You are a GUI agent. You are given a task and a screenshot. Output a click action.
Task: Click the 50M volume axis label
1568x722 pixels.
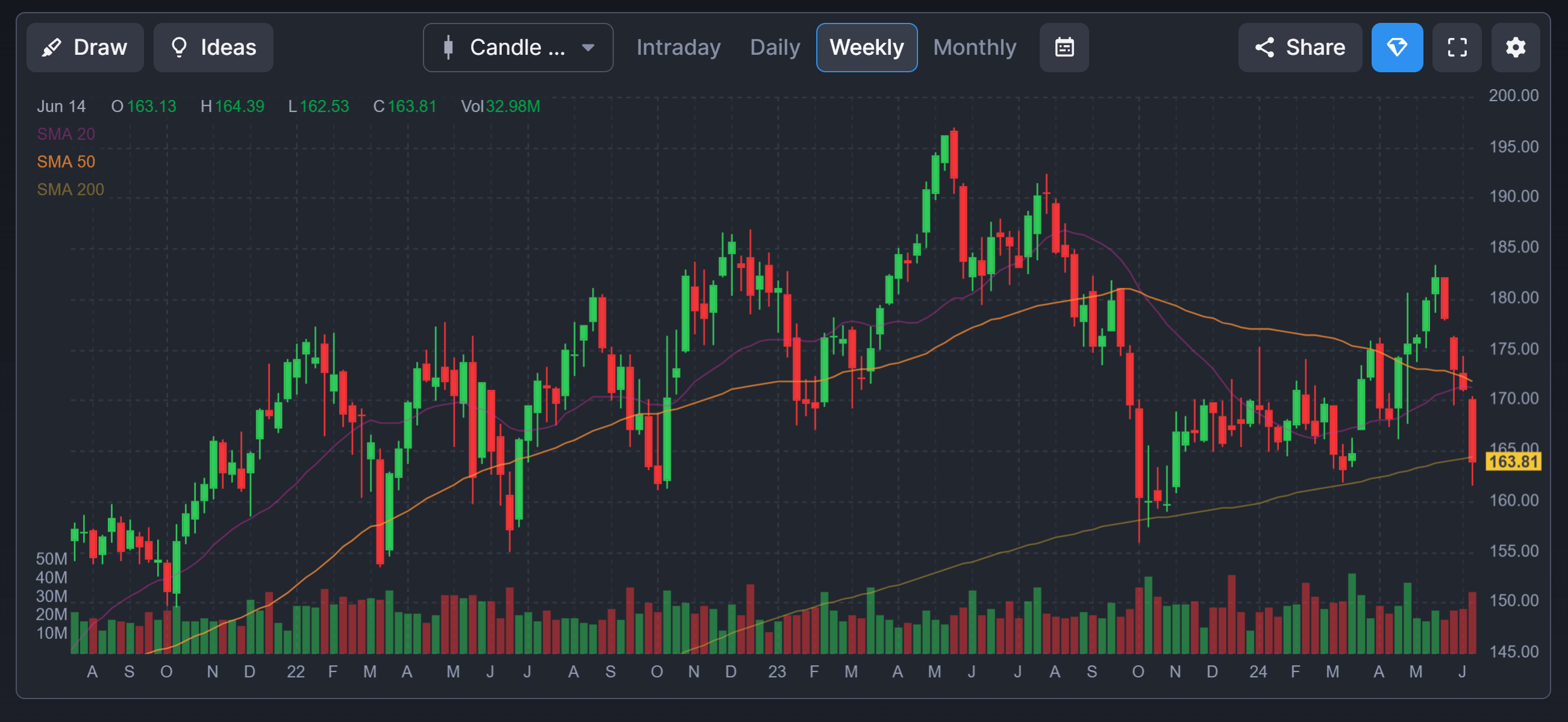(51, 558)
